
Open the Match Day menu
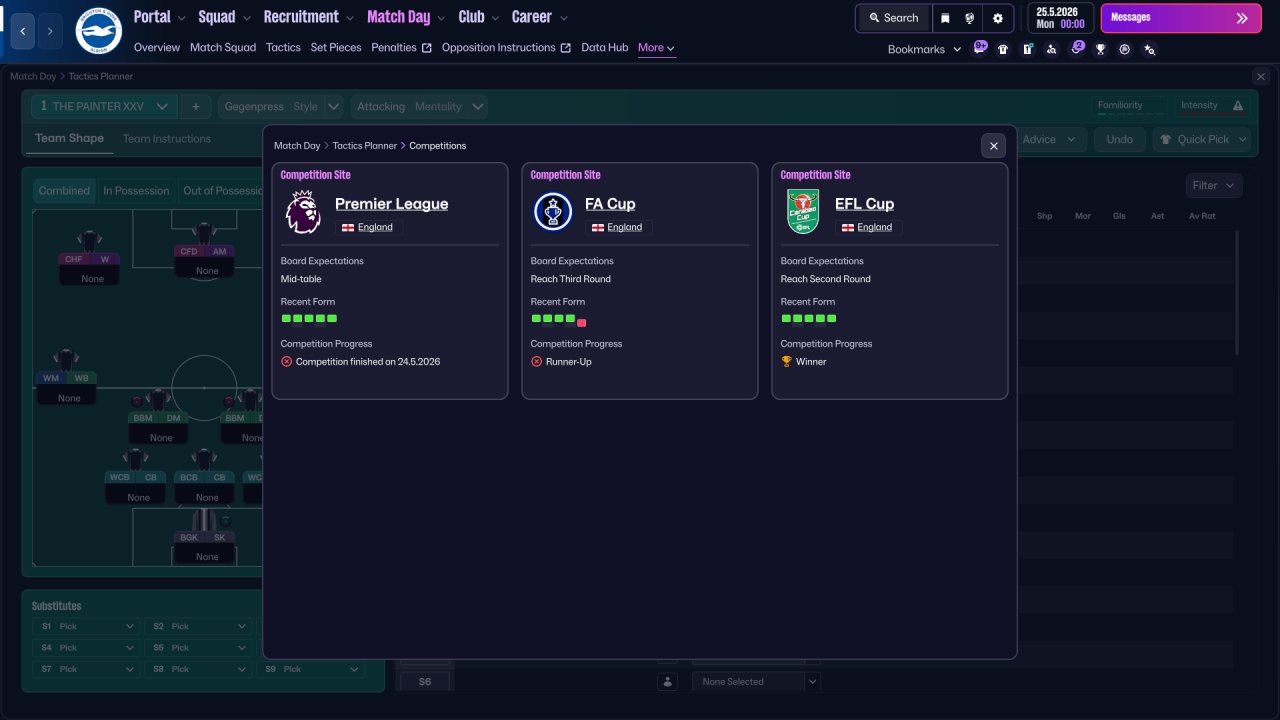point(406,17)
